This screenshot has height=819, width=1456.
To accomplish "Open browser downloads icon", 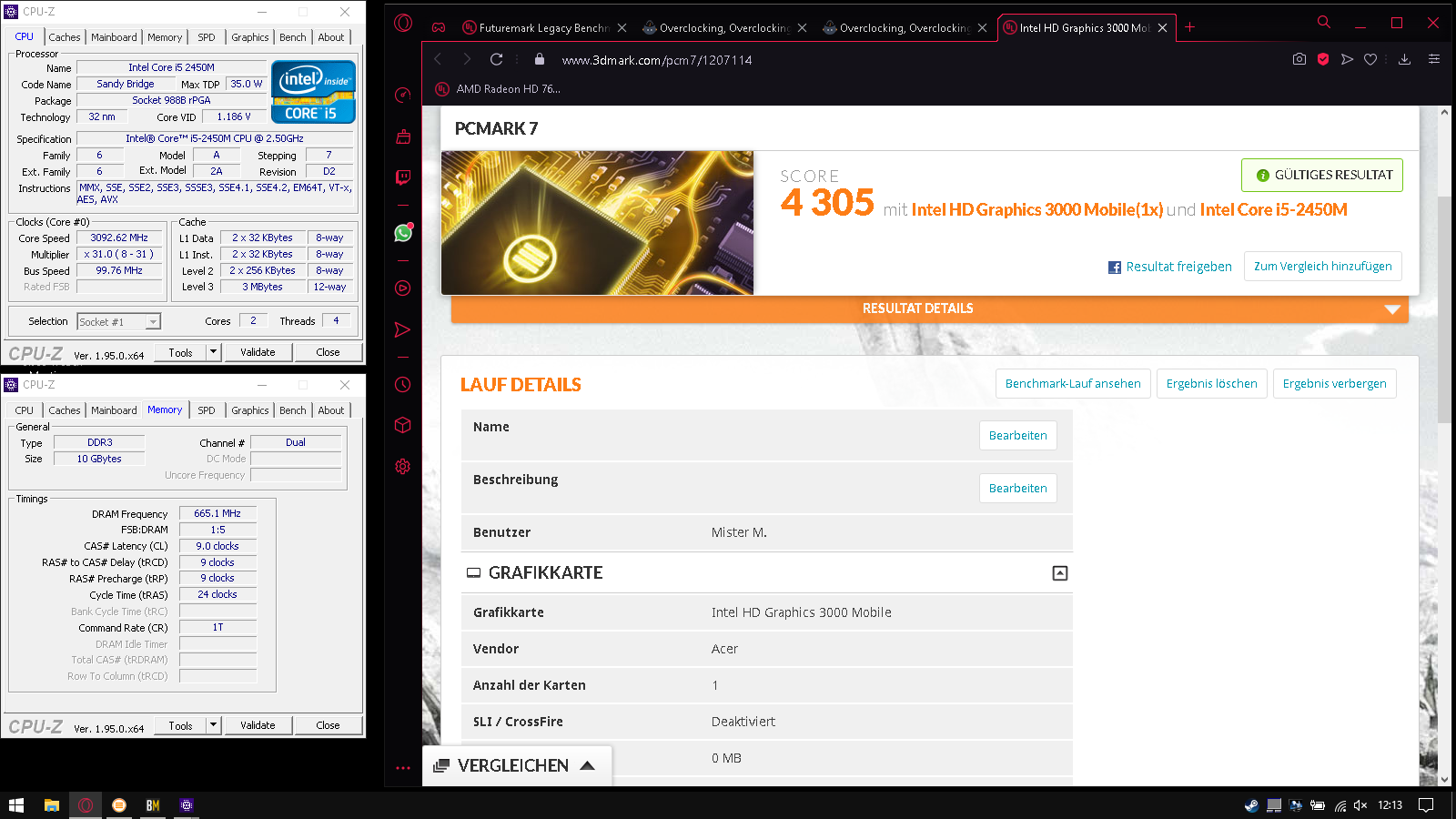I will [x=1404, y=59].
